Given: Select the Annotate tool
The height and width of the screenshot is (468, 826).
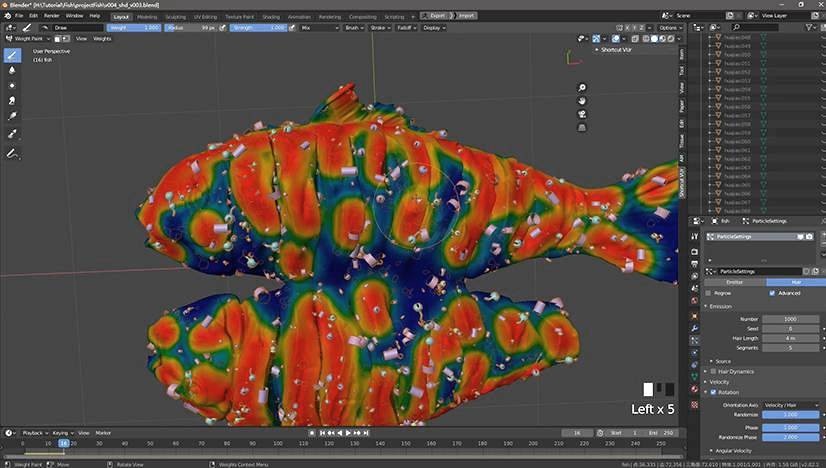Looking at the screenshot, I should click(x=12, y=153).
